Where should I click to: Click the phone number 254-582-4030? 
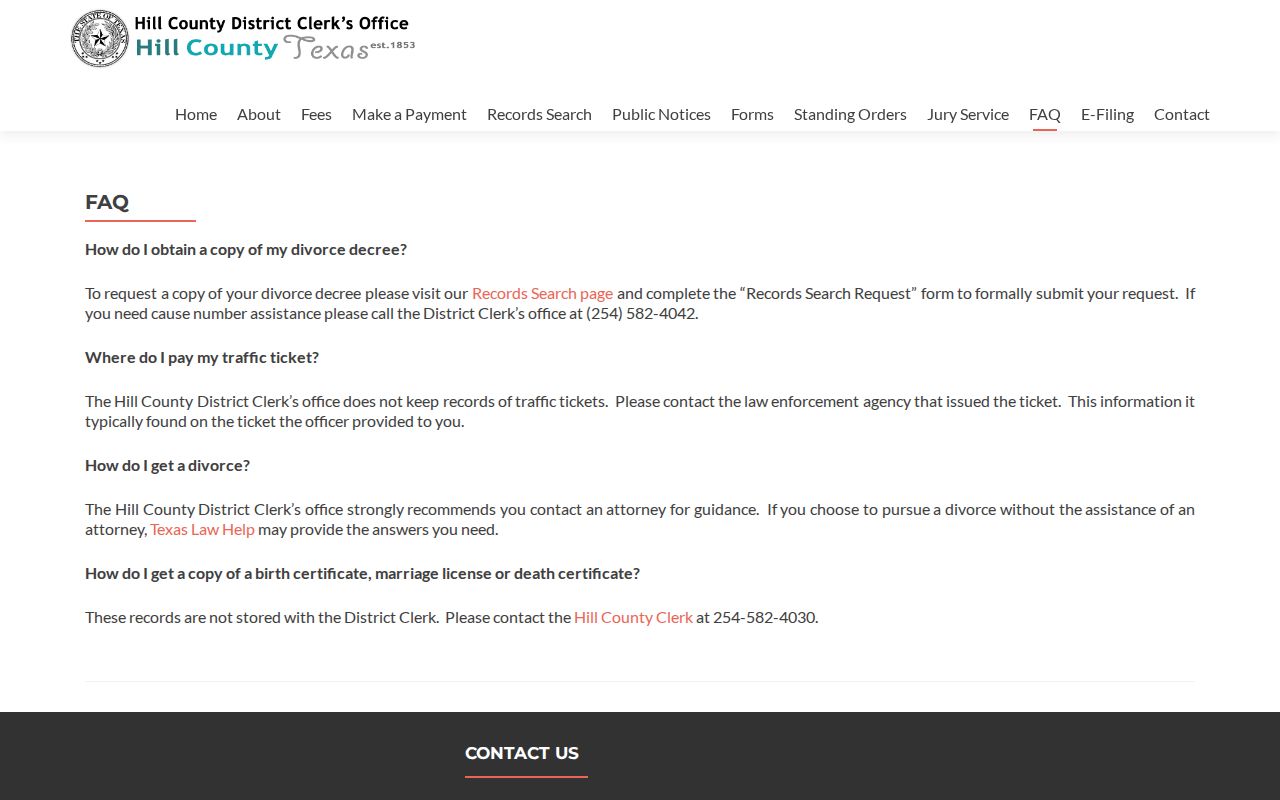(x=765, y=617)
